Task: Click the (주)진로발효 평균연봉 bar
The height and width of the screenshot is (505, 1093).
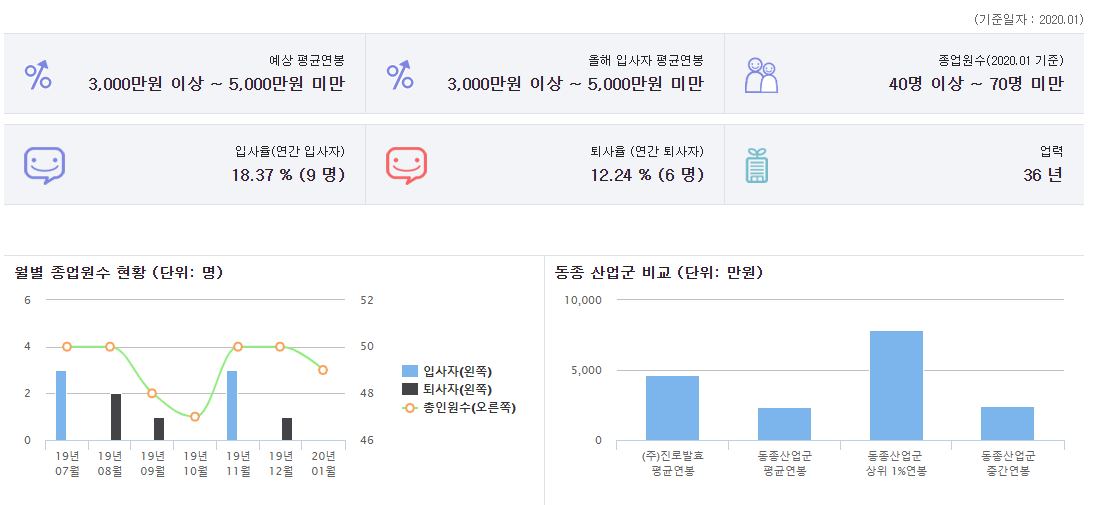Action: tap(673, 408)
